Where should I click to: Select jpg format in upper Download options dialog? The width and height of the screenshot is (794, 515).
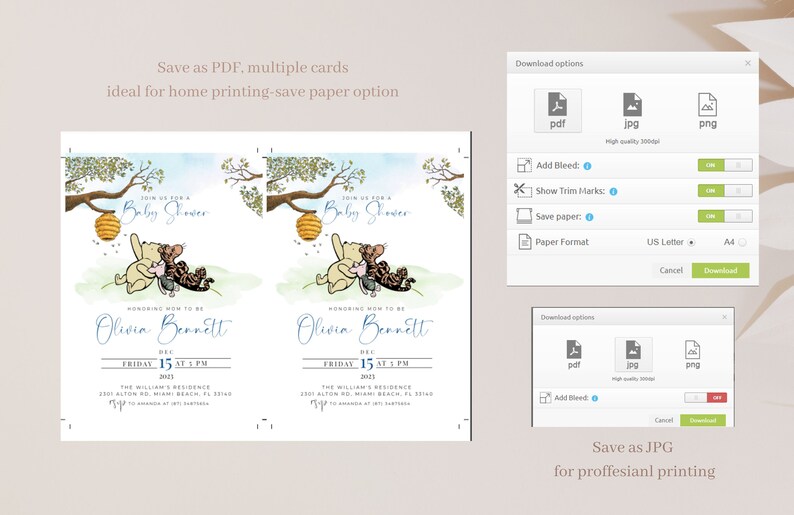pyautogui.click(x=631, y=110)
